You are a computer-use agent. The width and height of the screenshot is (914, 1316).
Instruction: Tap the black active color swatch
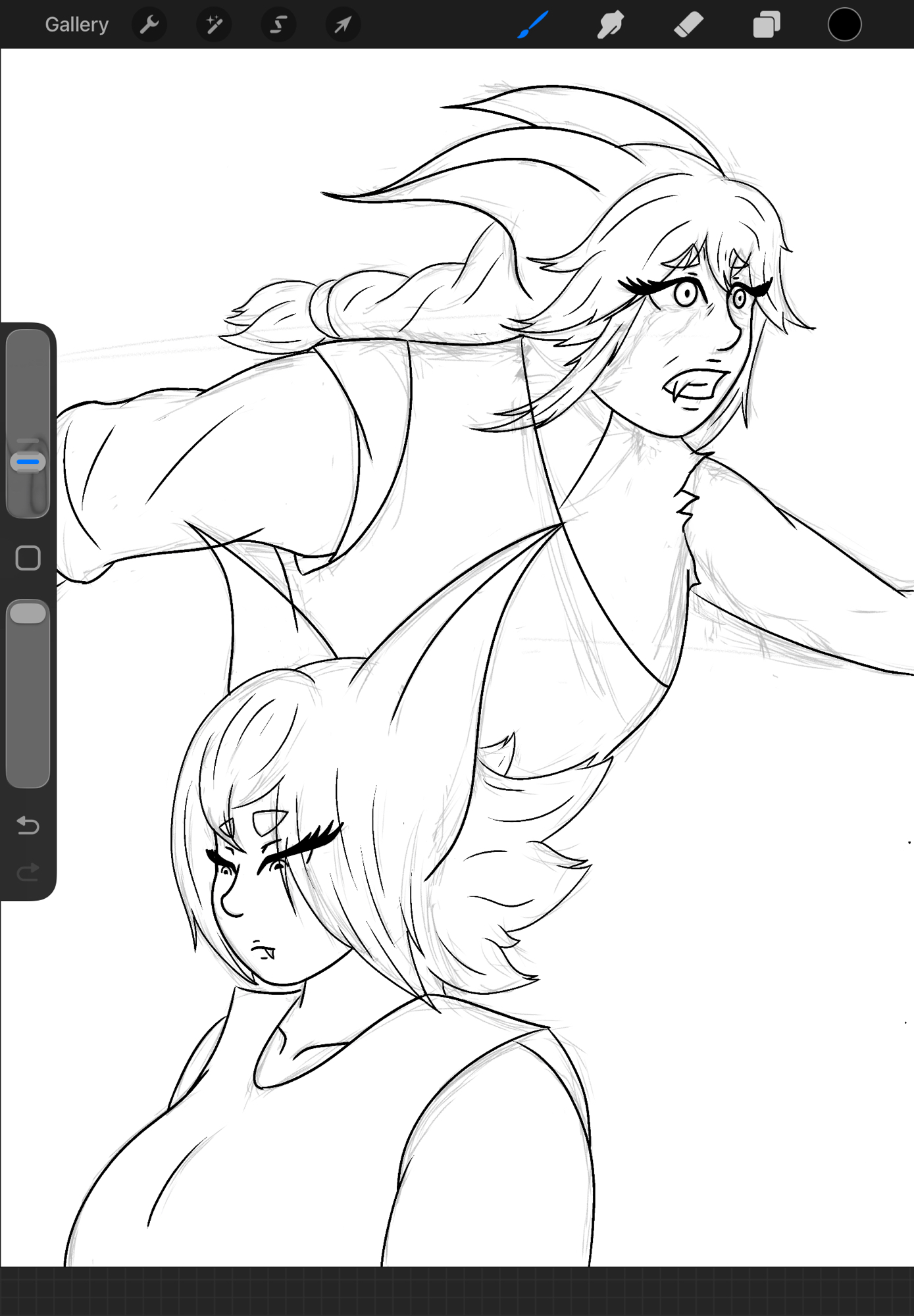pyautogui.click(x=844, y=25)
